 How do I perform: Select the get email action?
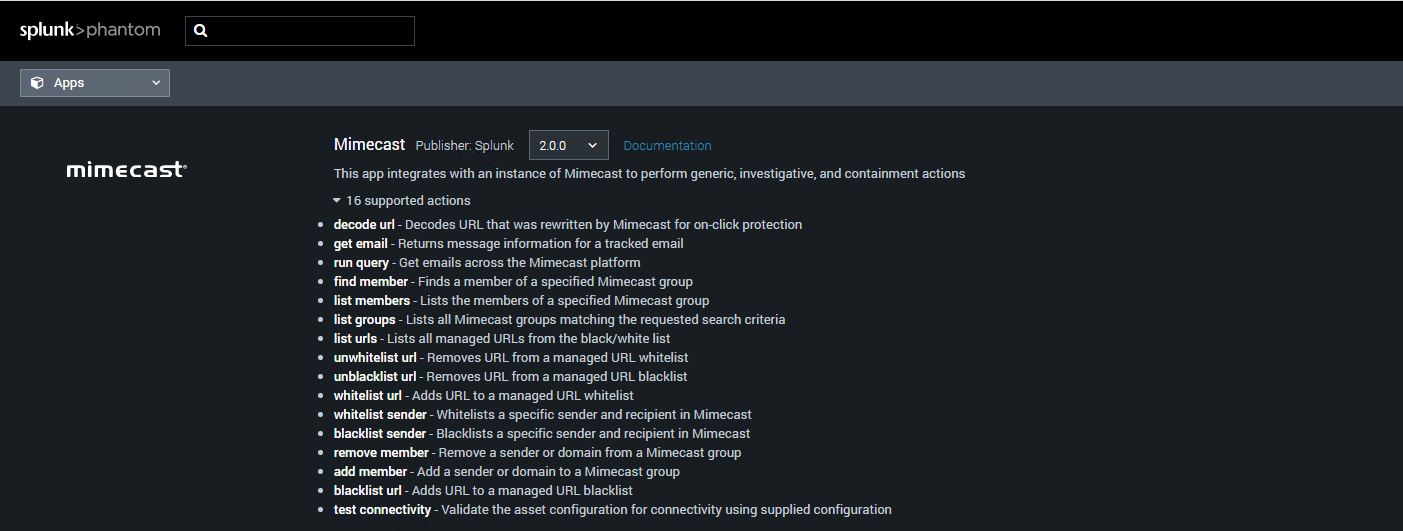[360, 244]
